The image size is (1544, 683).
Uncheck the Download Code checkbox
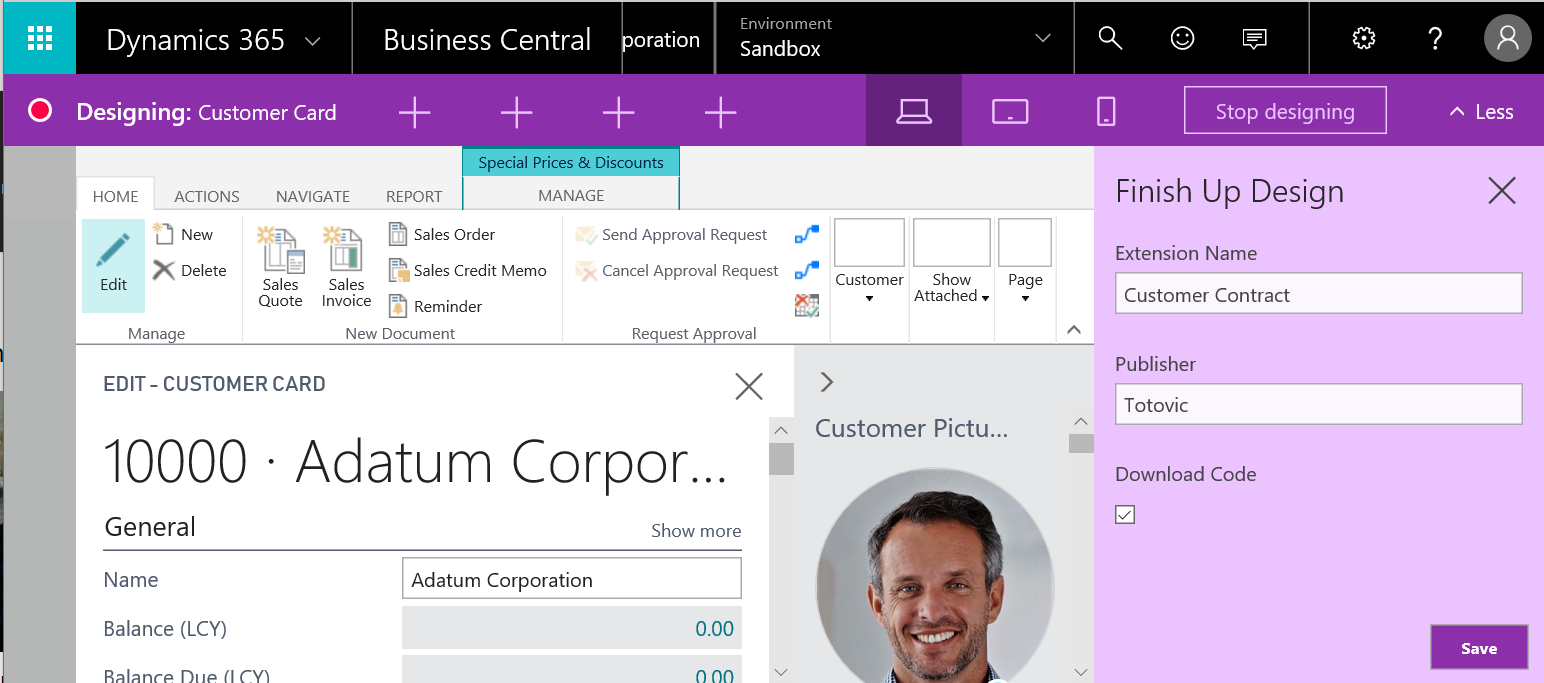coord(1124,514)
